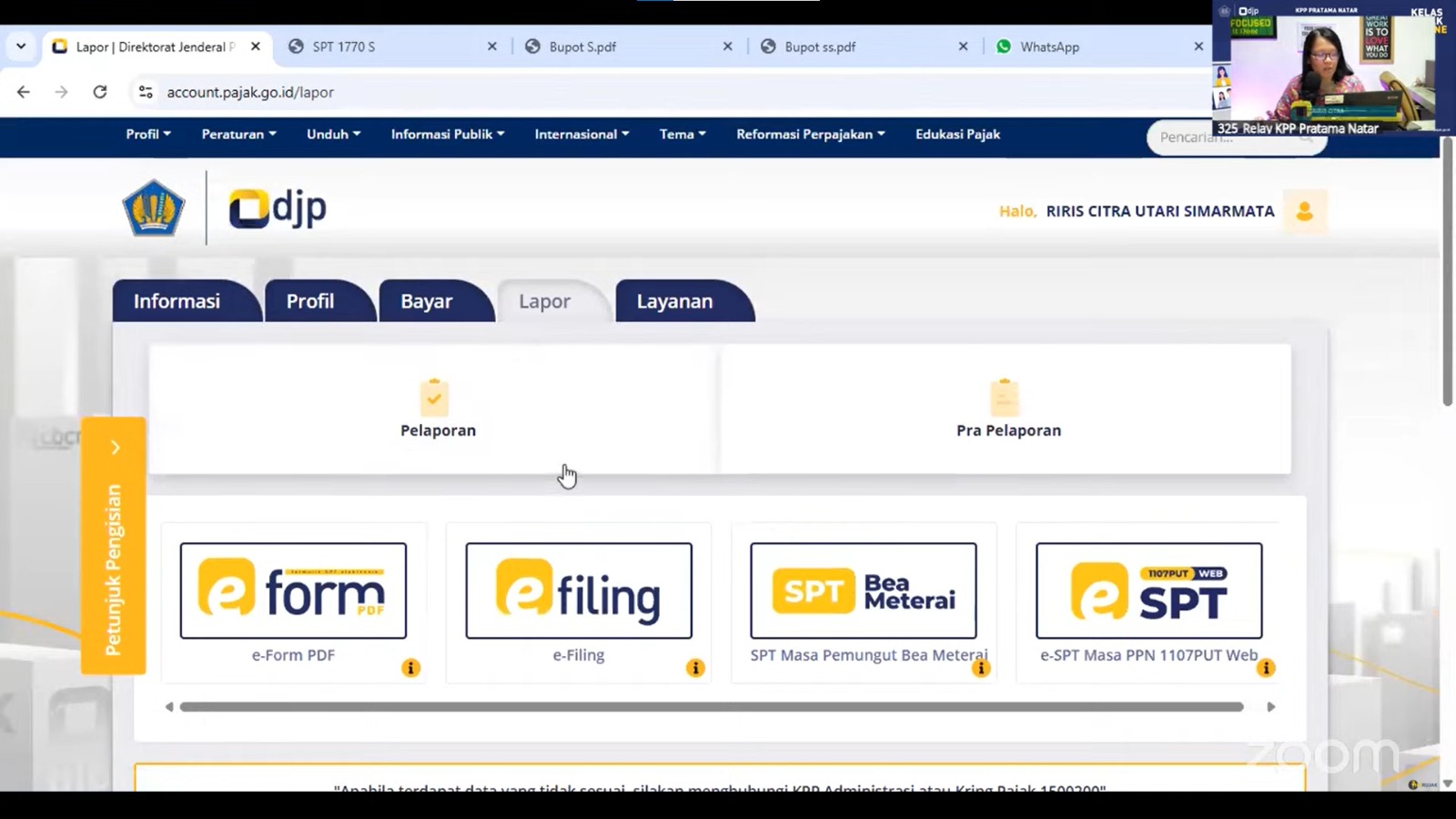Open the e-Filing logo tile
The width and height of the screenshot is (1456, 819).
click(x=579, y=591)
